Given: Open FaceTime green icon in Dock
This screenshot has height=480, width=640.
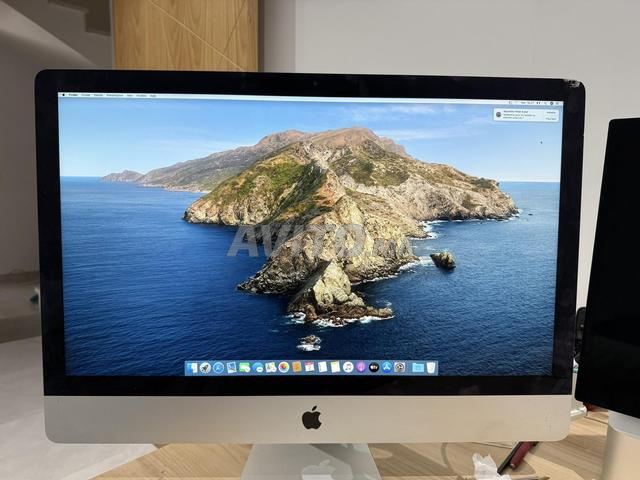Looking at the screenshot, I should coord(244,367).
